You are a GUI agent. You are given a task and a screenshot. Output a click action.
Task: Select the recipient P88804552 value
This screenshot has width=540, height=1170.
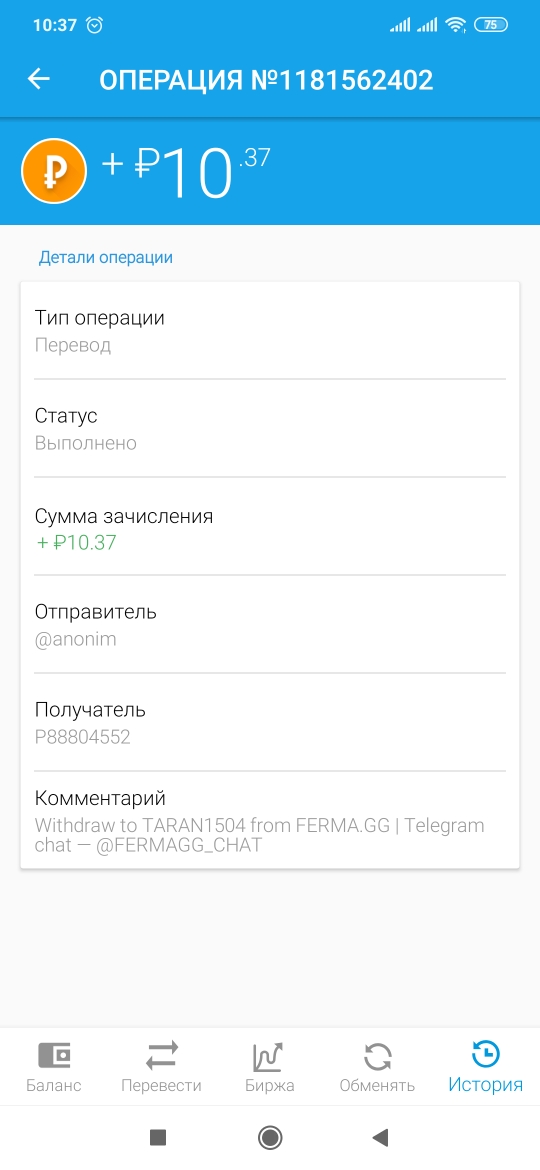click(83, 737)
